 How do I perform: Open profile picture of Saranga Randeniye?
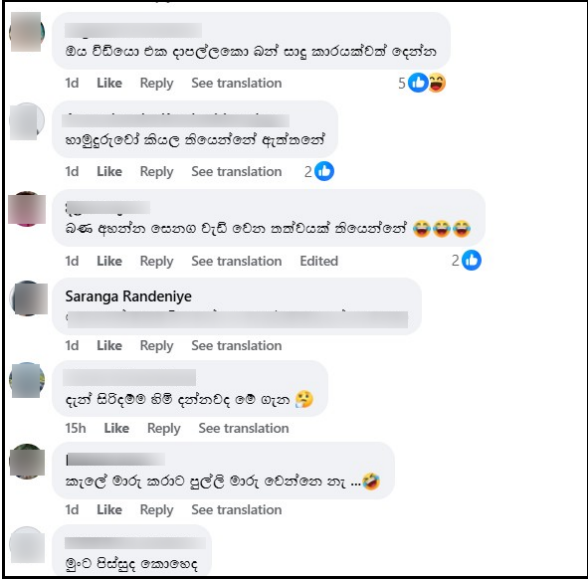point(29,298)
